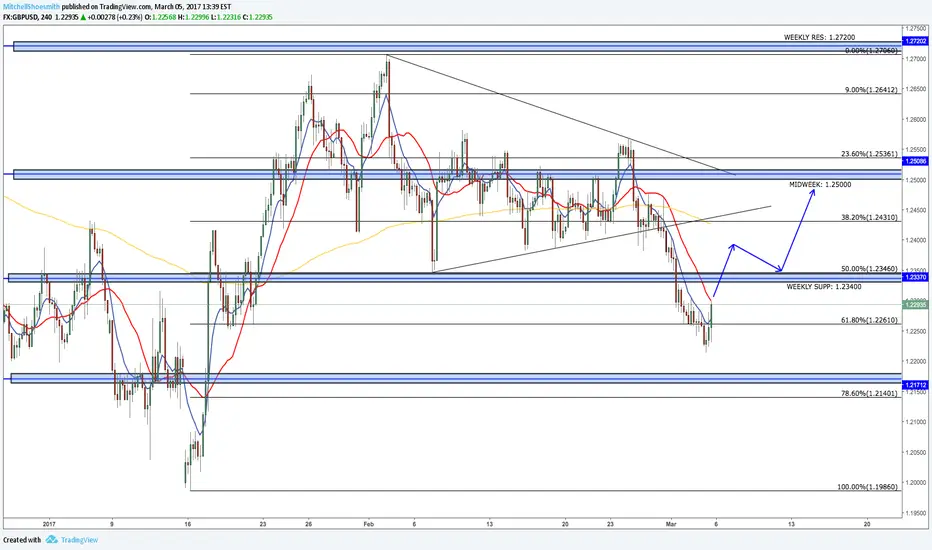932x550 pixels.
Task: Click the close value C:1.22935
Action: (258, 17)
